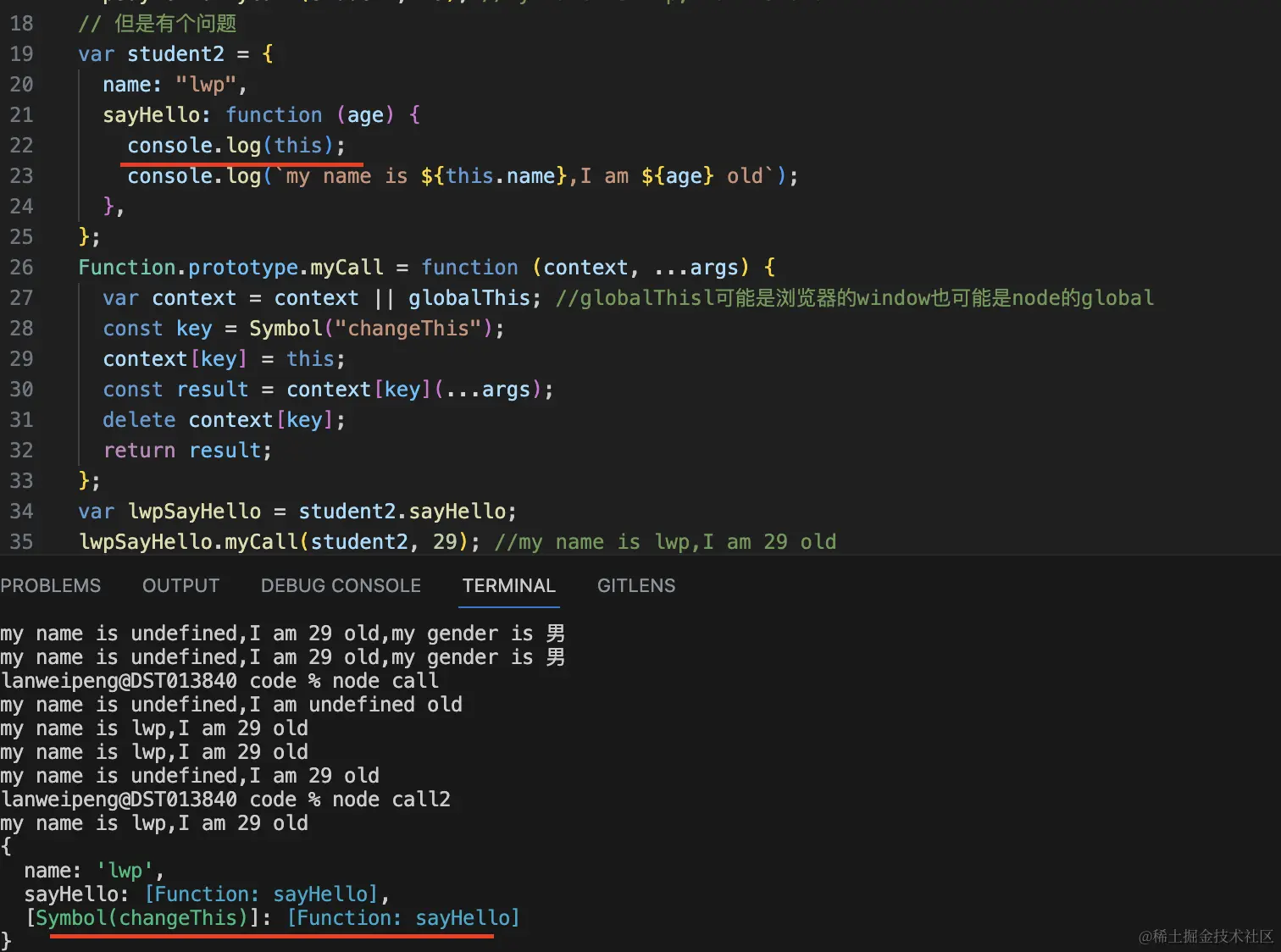The image size is (1281, 952).
Task: Click 'delete context[key];' line
Action: coord(224,420)
